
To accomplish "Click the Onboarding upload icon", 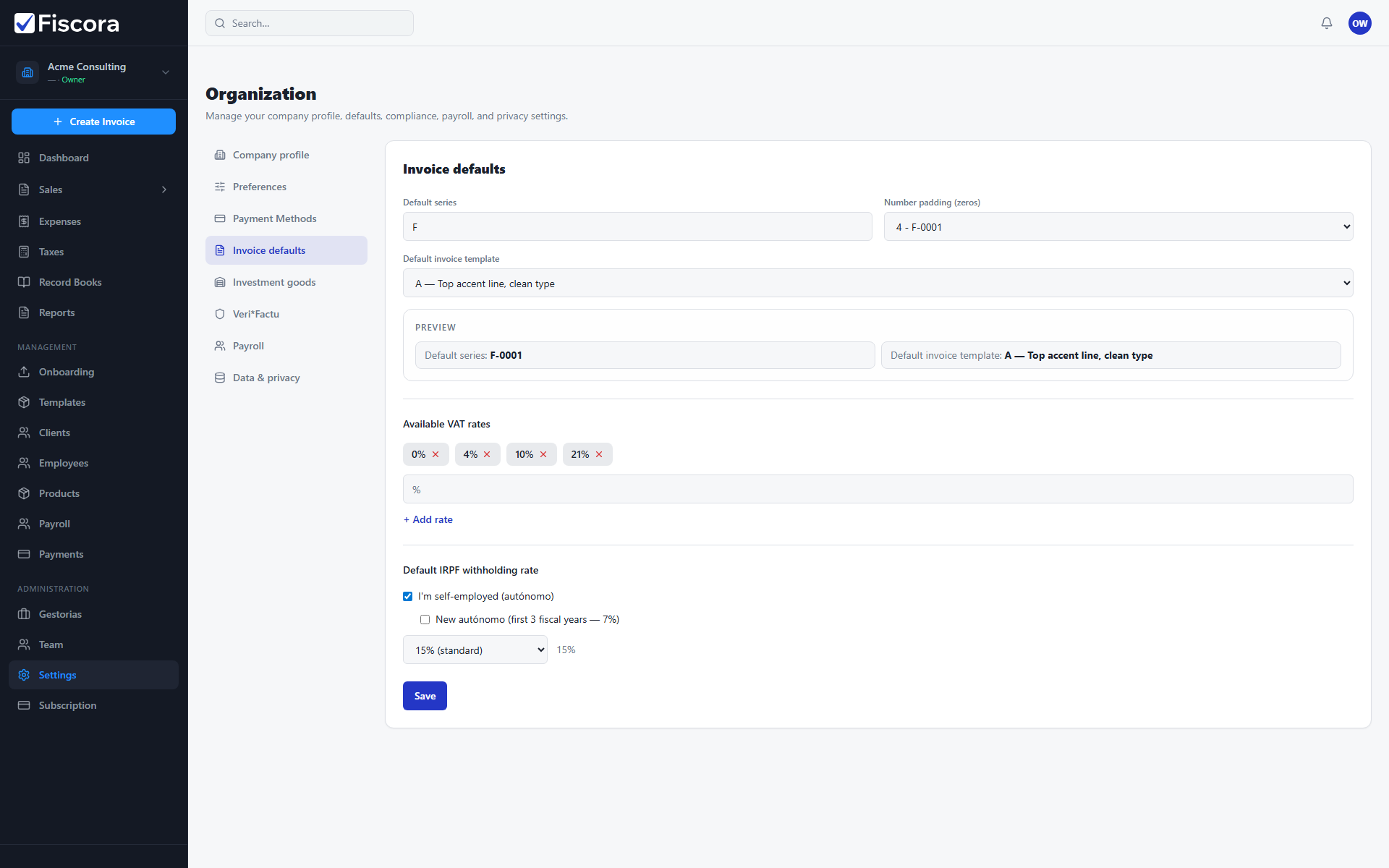I will 24,372.
